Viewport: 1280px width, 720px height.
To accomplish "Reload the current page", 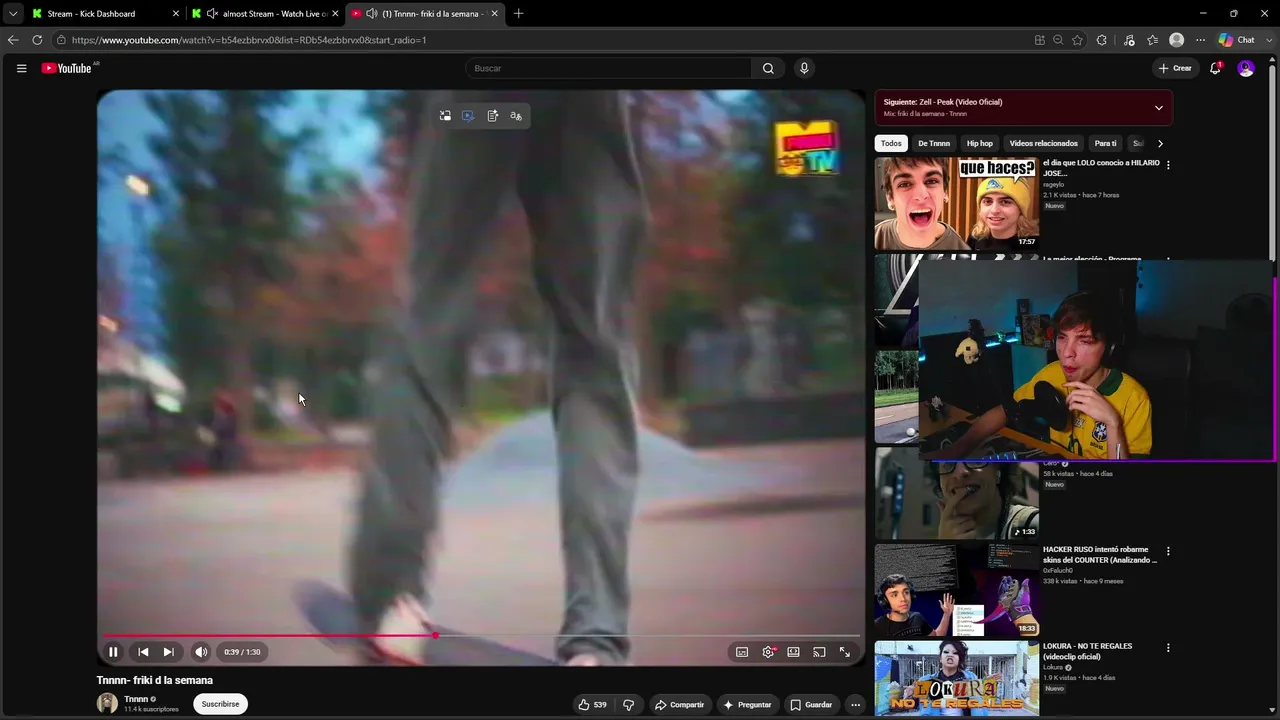I will [x=37, y=40].
